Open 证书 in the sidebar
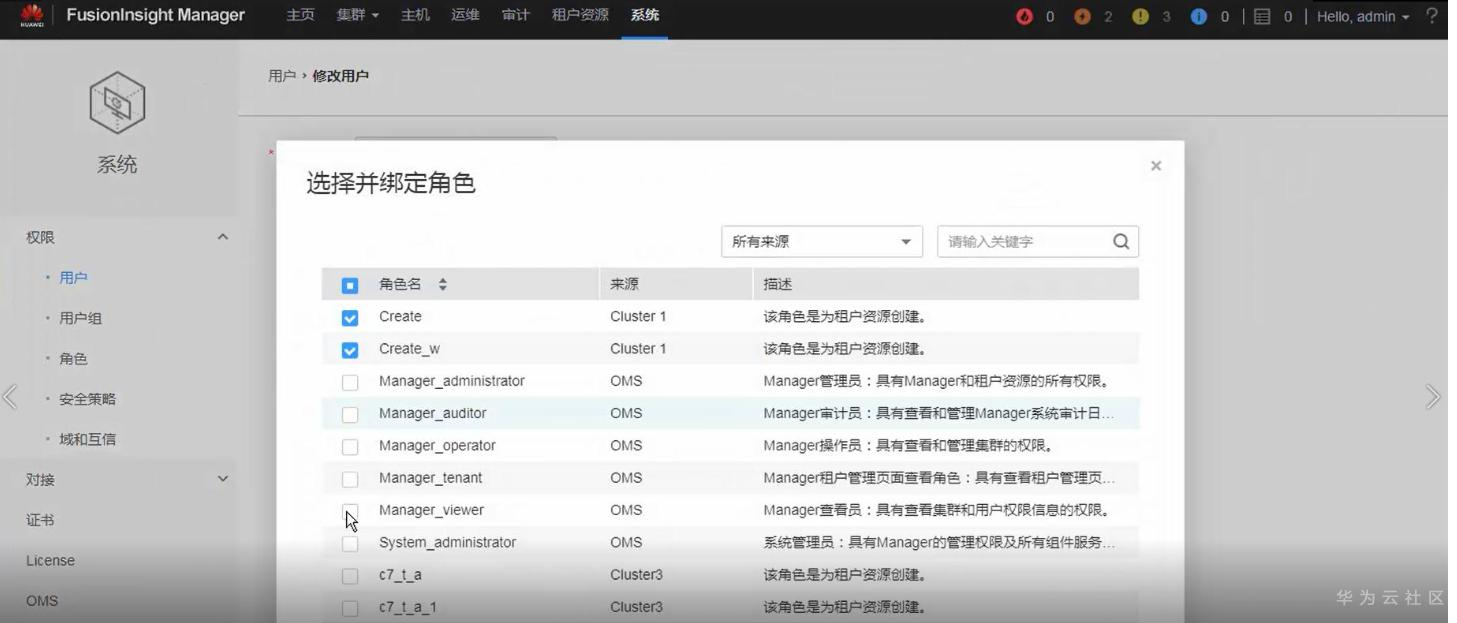1457x623 pixels. pos(40,520)
